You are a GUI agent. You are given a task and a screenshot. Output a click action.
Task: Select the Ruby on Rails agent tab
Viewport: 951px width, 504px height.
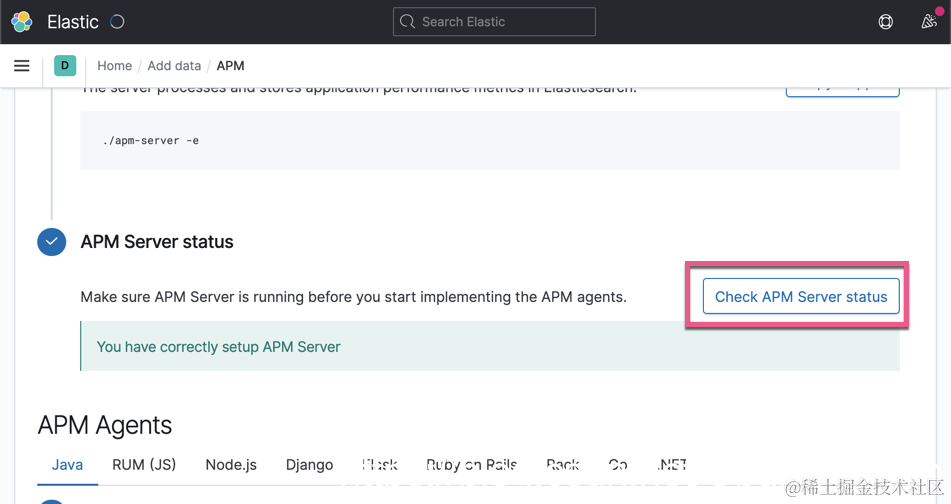[471, 465]
